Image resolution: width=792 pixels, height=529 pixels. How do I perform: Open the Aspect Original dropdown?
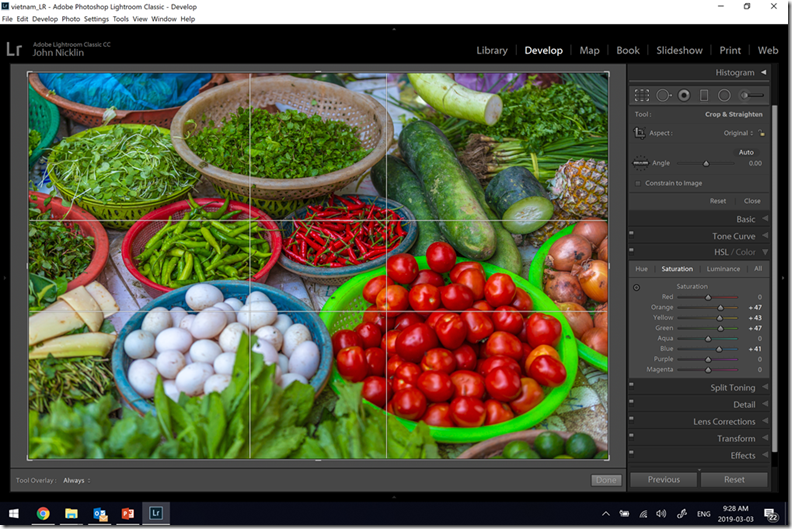point(737,132)
